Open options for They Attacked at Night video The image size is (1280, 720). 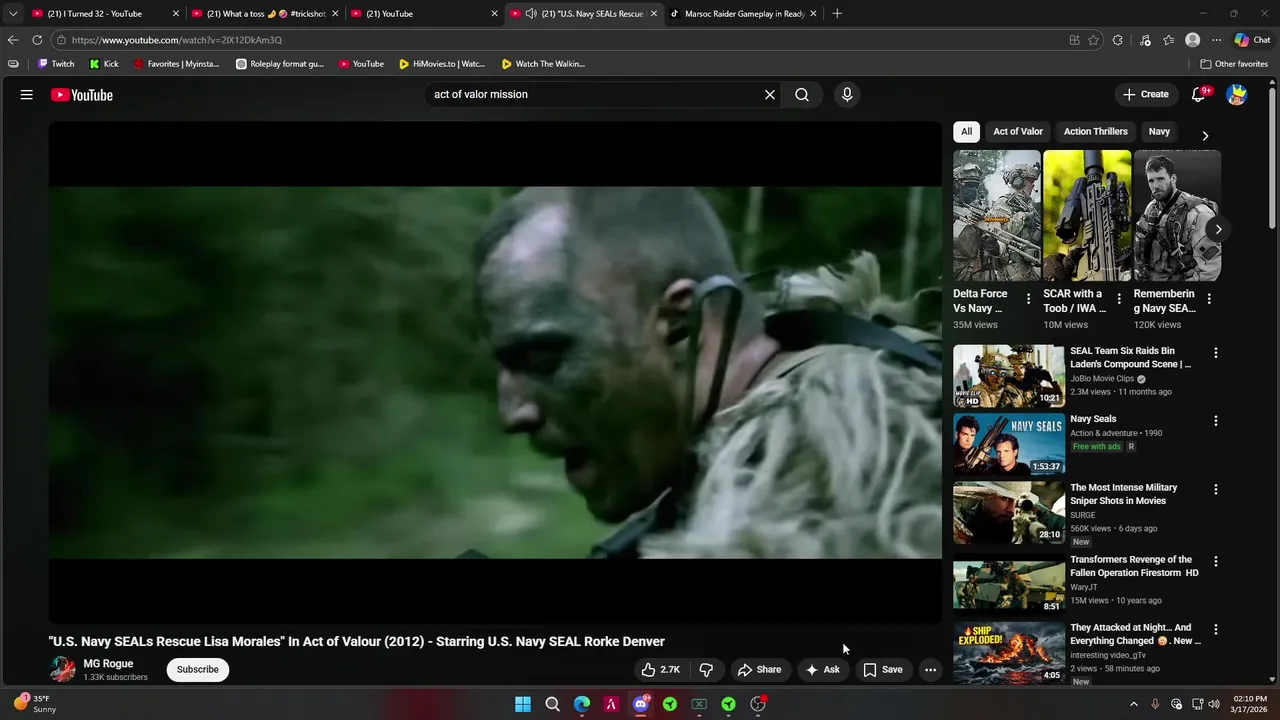point(1216,630)
